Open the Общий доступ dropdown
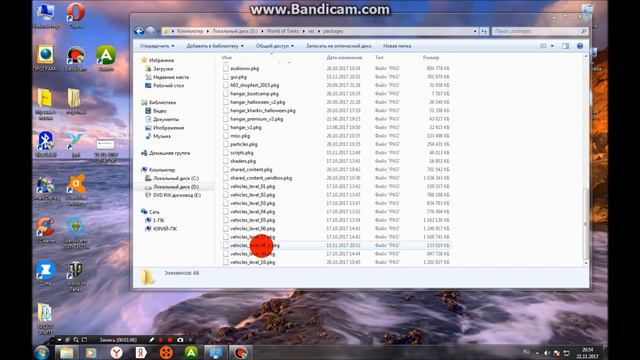Viewport: 640px width, 360px height. (x=275, y=46)
